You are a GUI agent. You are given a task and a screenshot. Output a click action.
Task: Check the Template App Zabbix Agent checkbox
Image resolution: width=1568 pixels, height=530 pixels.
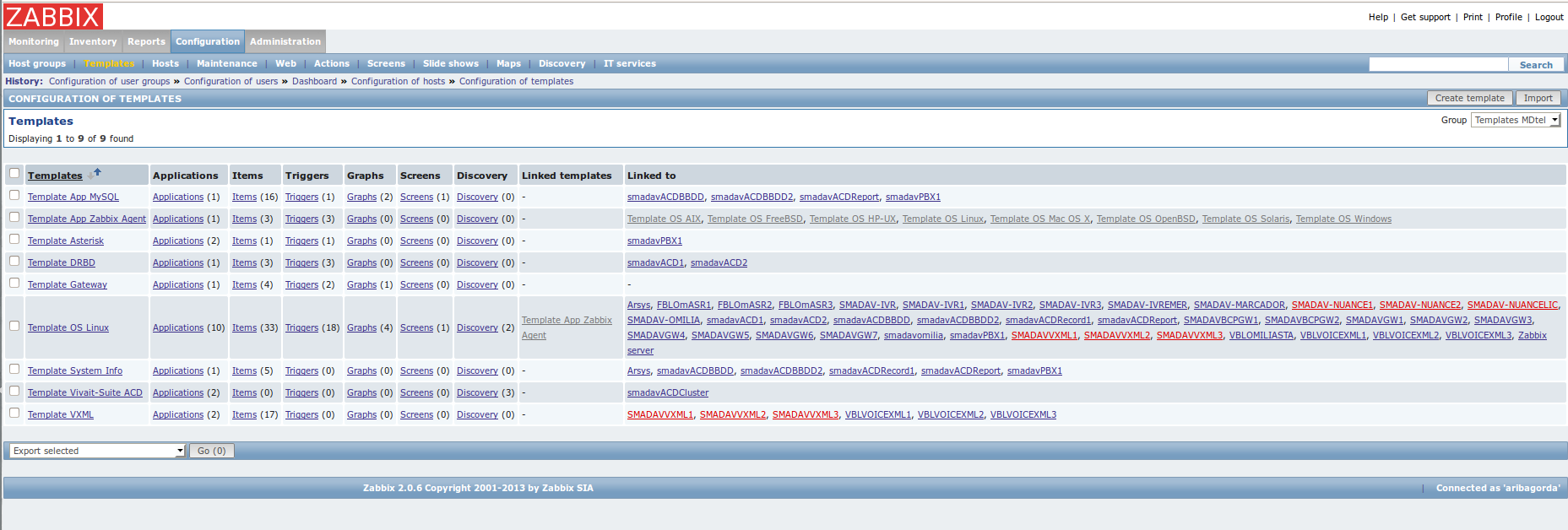14,217
